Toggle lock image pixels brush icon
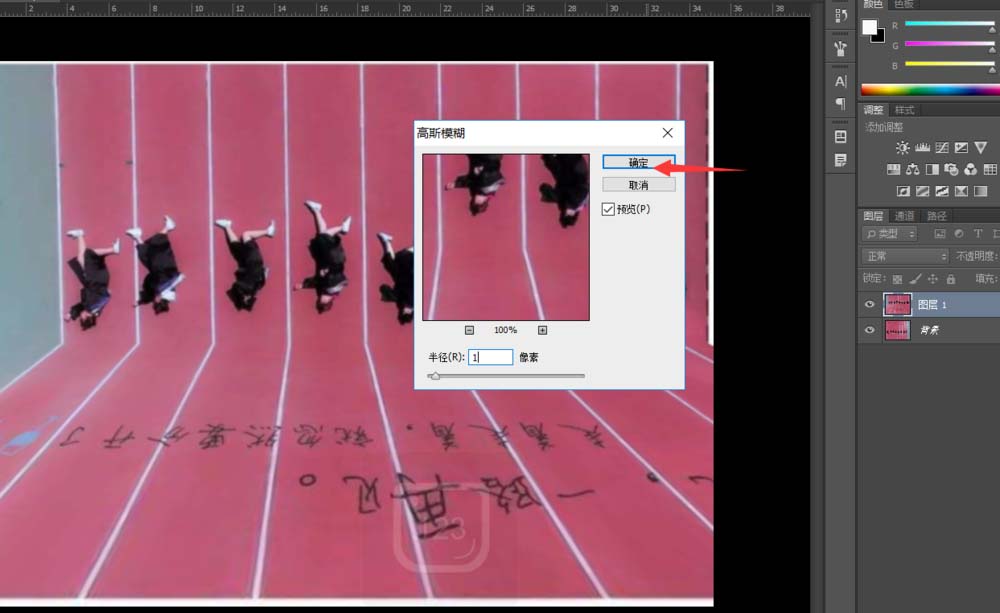Image resolution: width=1000 pixels, height=613 pixels. pyautogui.click(x=915, y=279)
